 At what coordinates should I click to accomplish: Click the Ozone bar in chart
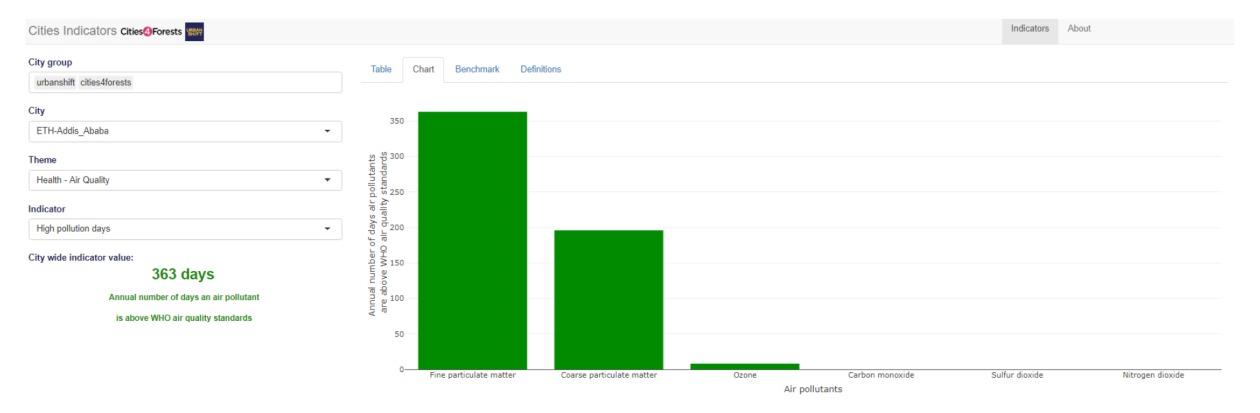745,366
